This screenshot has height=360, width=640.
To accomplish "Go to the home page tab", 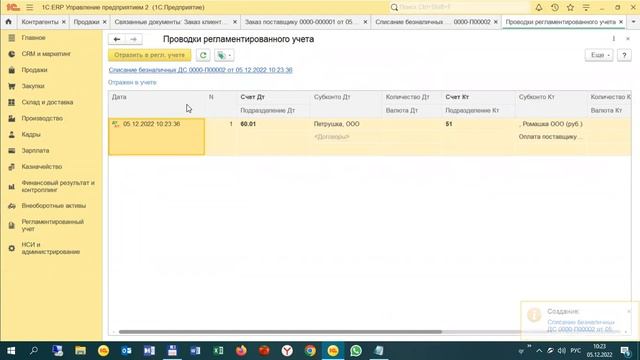I will tap(9, 22).
